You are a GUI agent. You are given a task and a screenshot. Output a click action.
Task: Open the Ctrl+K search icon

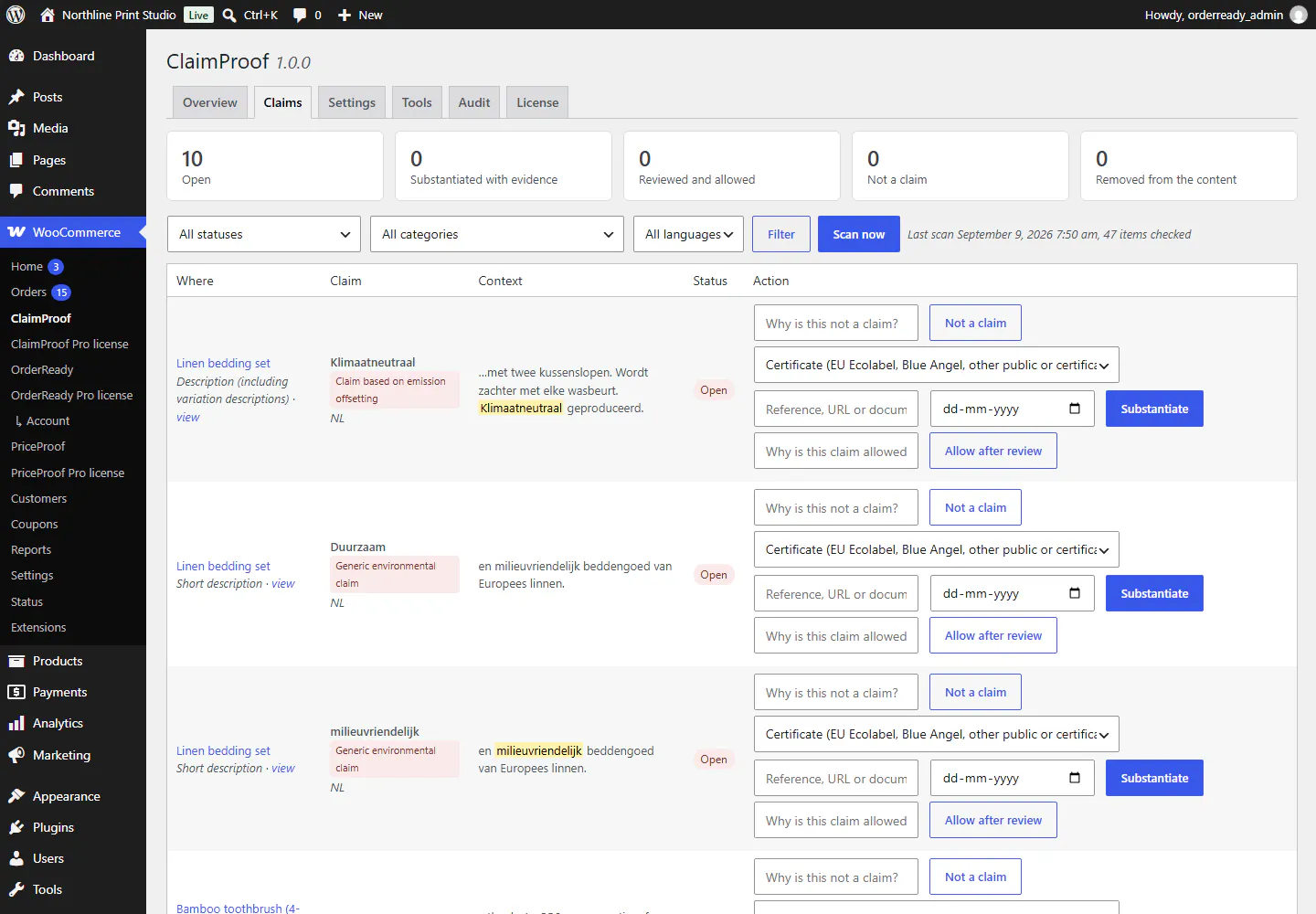[x=229, y=15]
